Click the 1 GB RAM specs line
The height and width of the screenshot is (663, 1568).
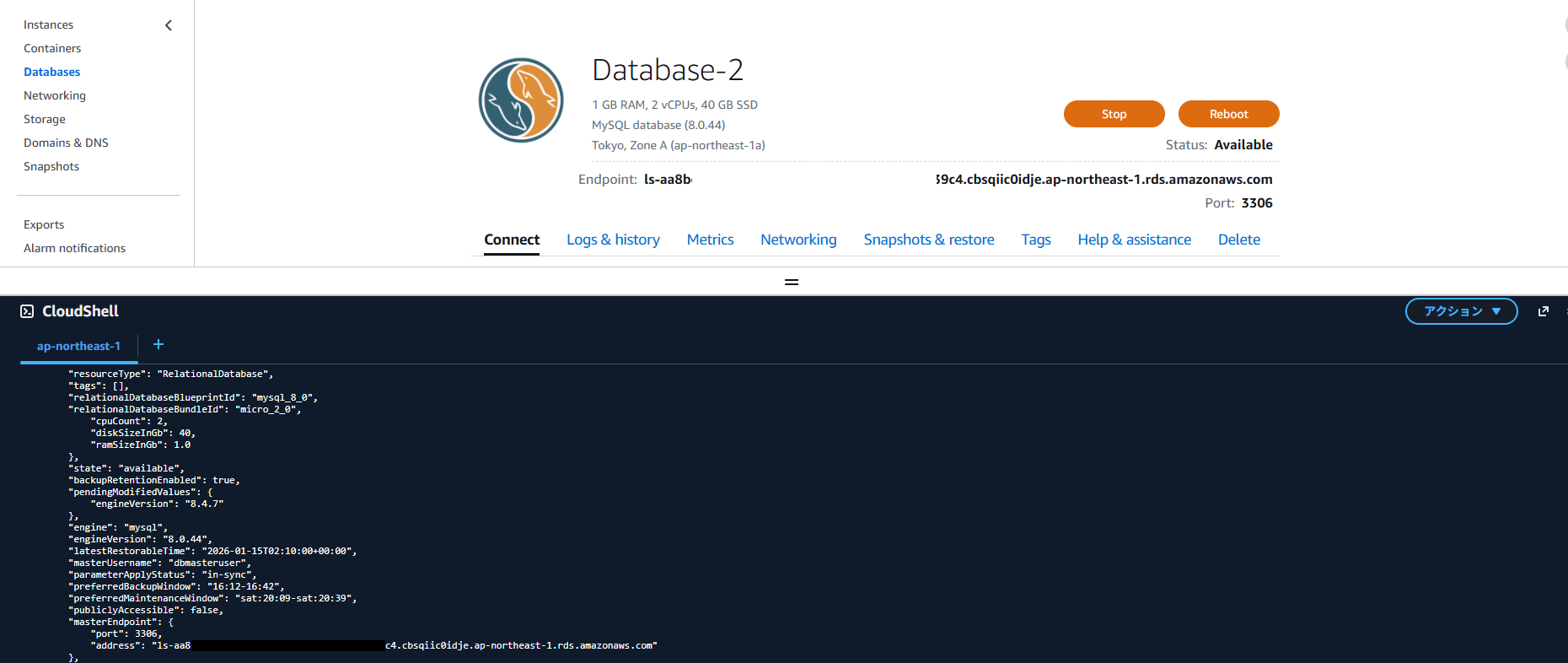(674, 105)
